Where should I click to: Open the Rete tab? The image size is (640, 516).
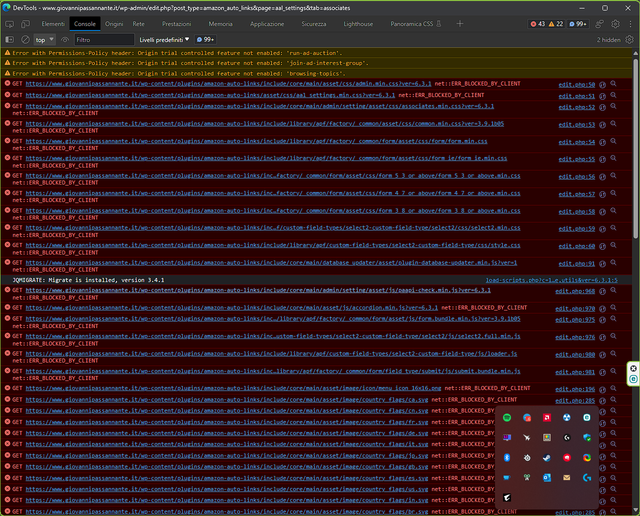click(x=138, y=24)
